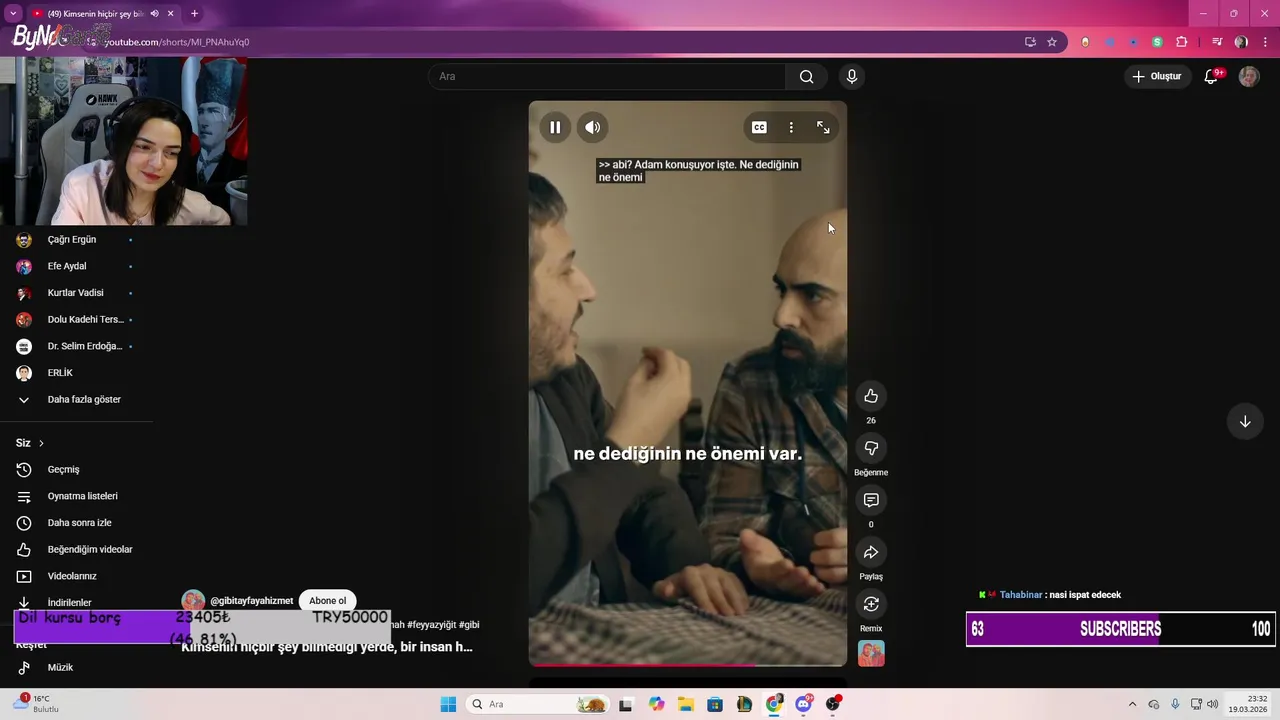The width and height of the screenshot is (1280, 720).
Task: Mute the Shorts video volume
Action: [x=593, y=127]
